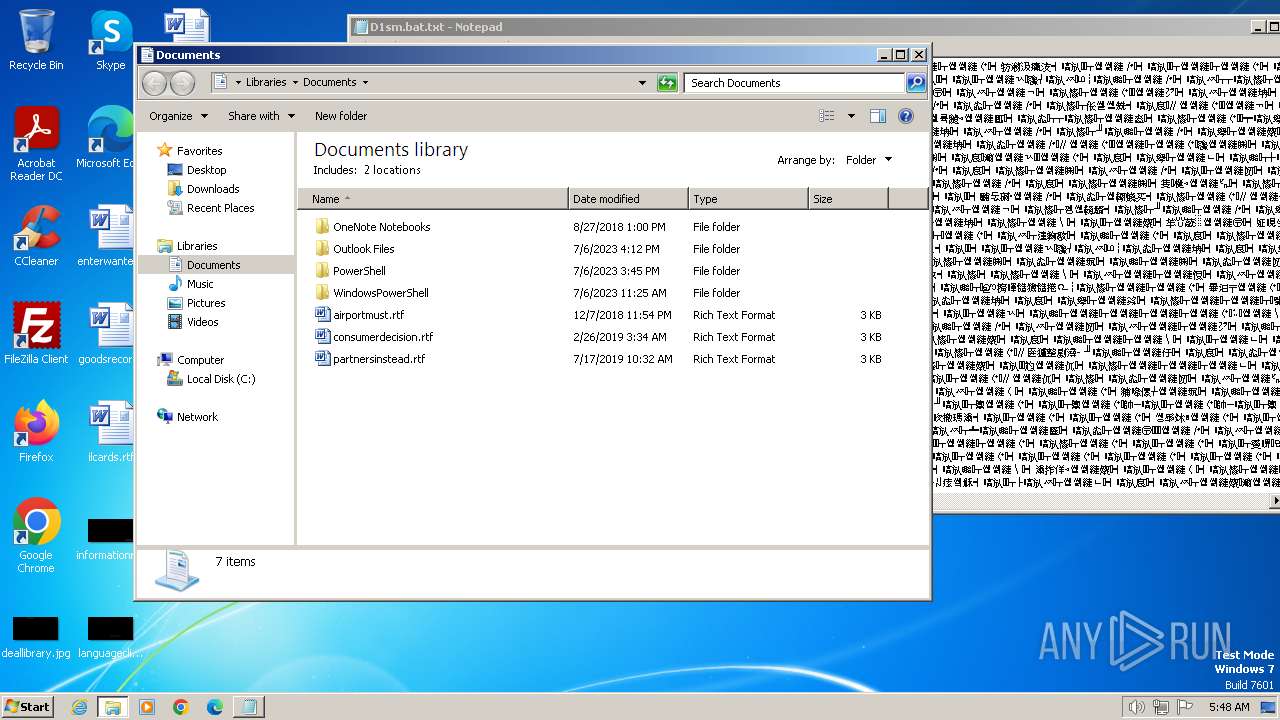1280x720 pixels.
Task: Click the volume speaker tray icon
Action: (x=1136, y=707)
